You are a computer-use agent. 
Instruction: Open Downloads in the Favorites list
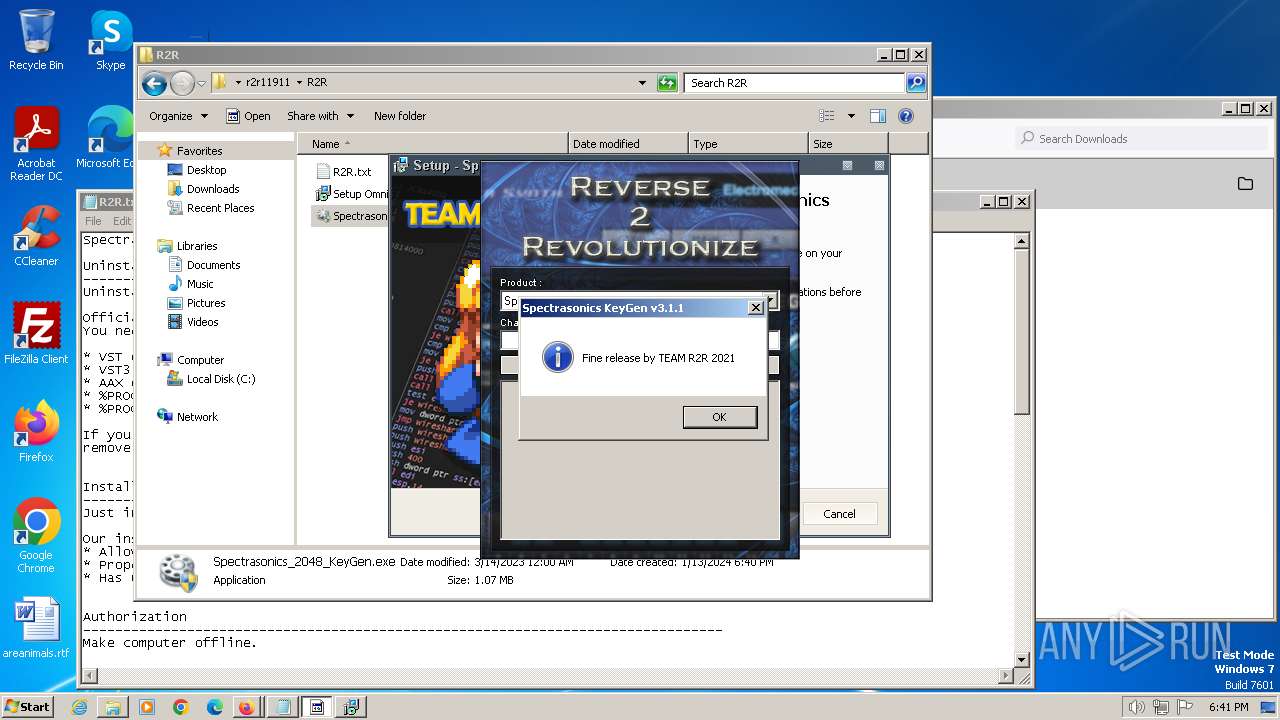point(213,189)
